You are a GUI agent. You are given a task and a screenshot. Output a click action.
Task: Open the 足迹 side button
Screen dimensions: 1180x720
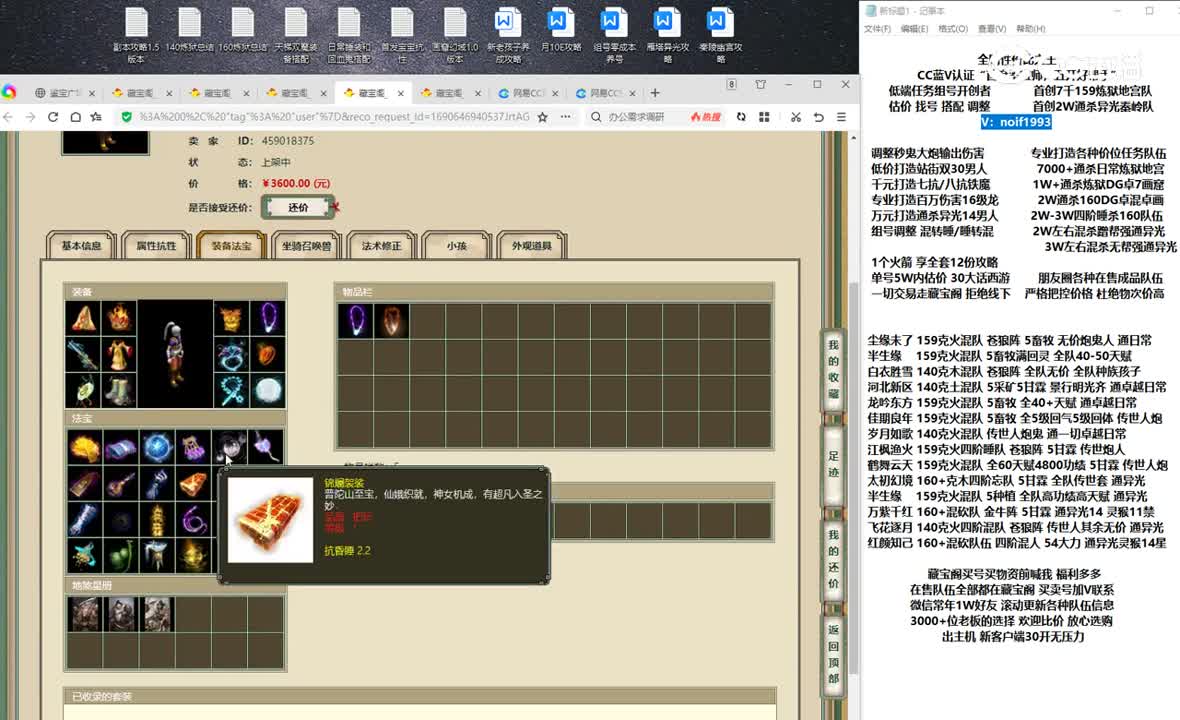(833, 464)
